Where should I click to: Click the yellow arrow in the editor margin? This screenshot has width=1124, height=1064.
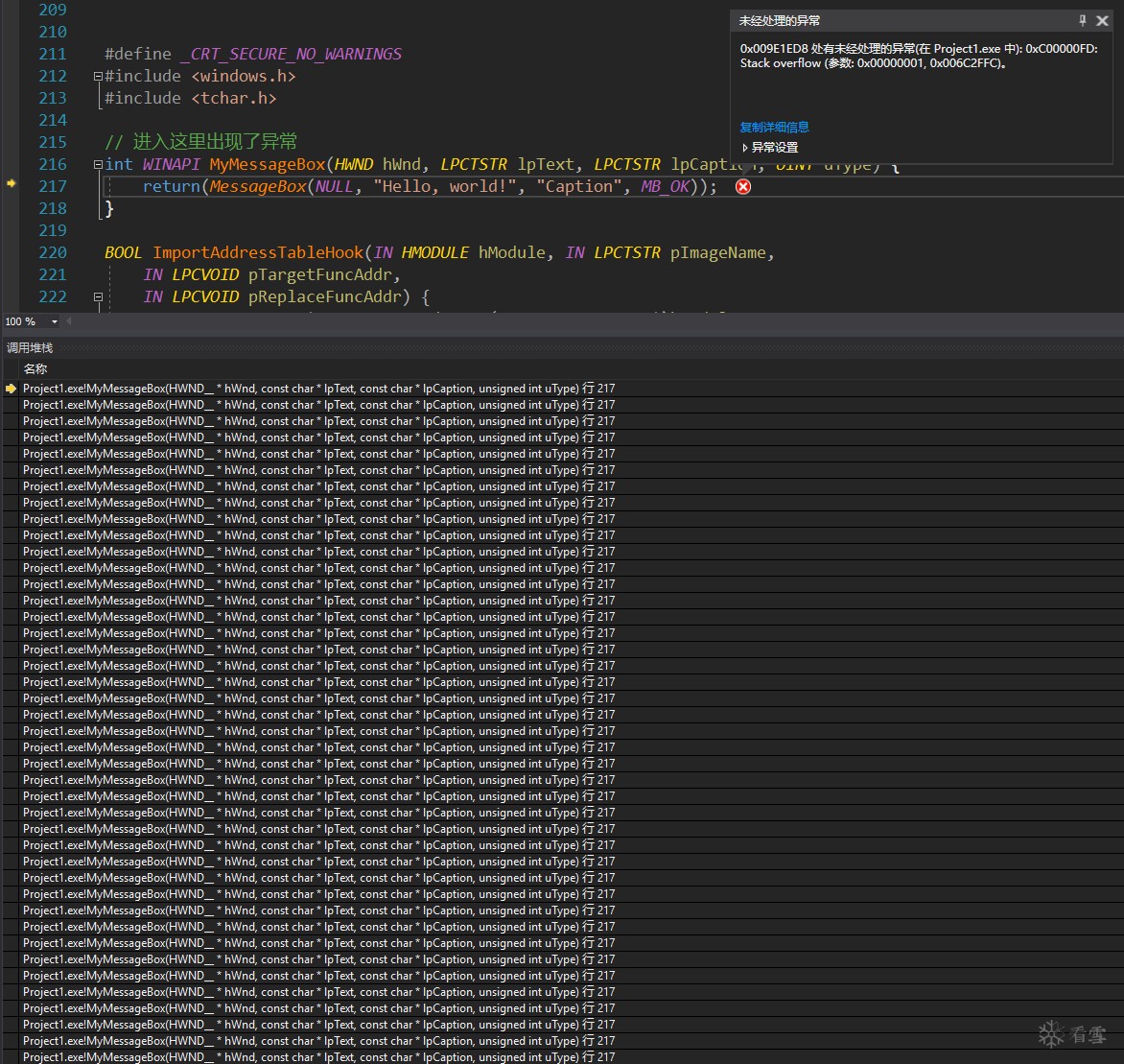11,182
